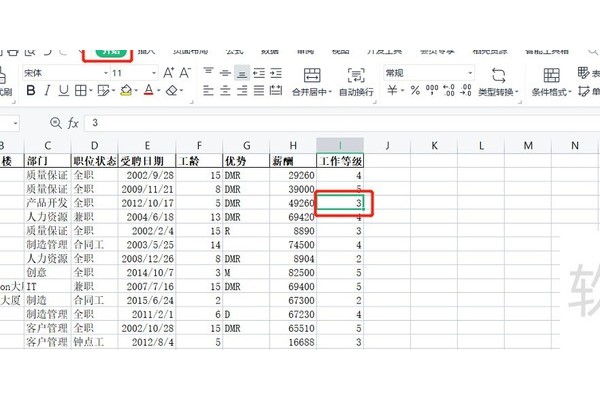Select the cell with date 2002/9/28
Screen dimensions: 600x400
[x=147, y=175]
